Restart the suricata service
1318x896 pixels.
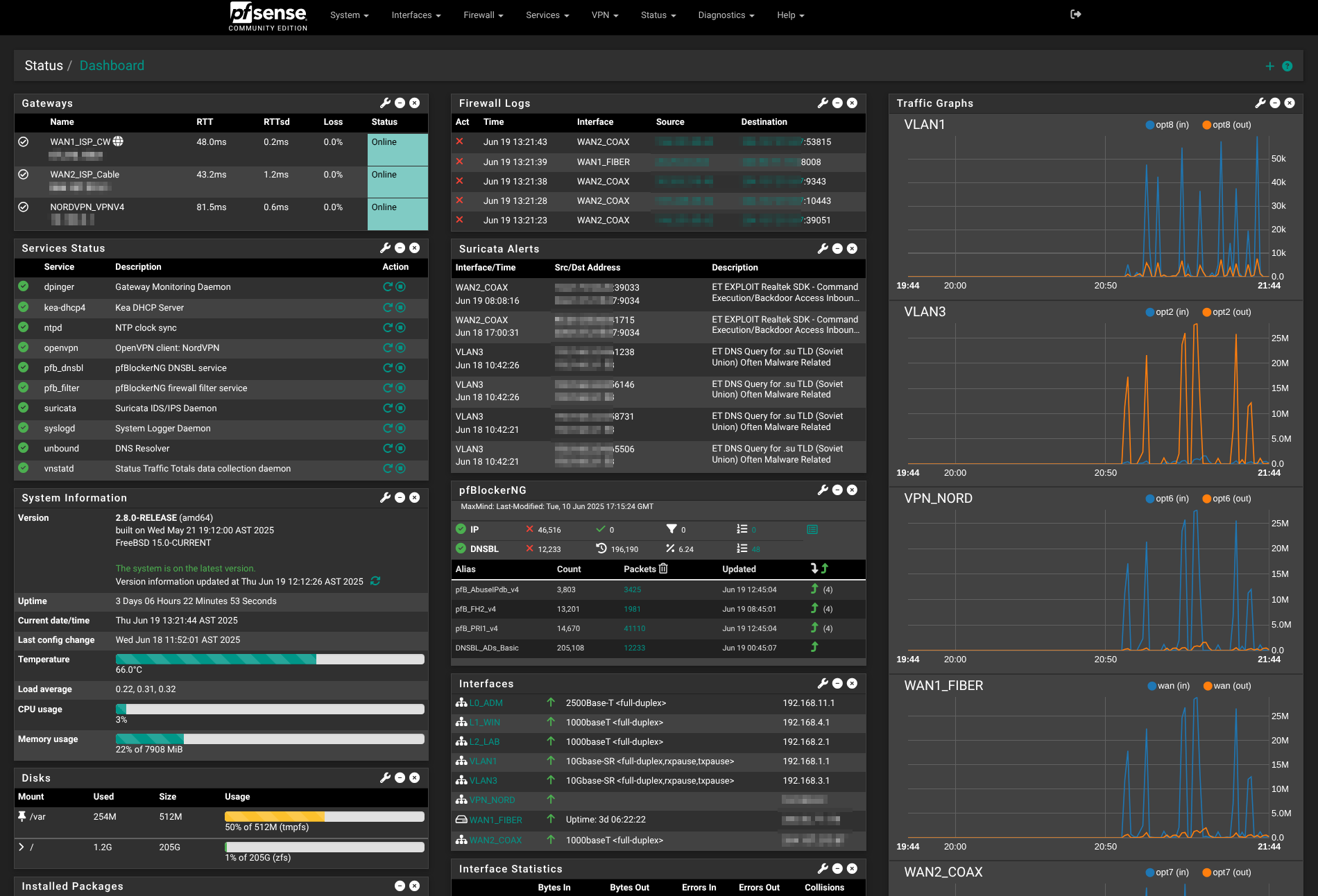[x=388, y=408]
